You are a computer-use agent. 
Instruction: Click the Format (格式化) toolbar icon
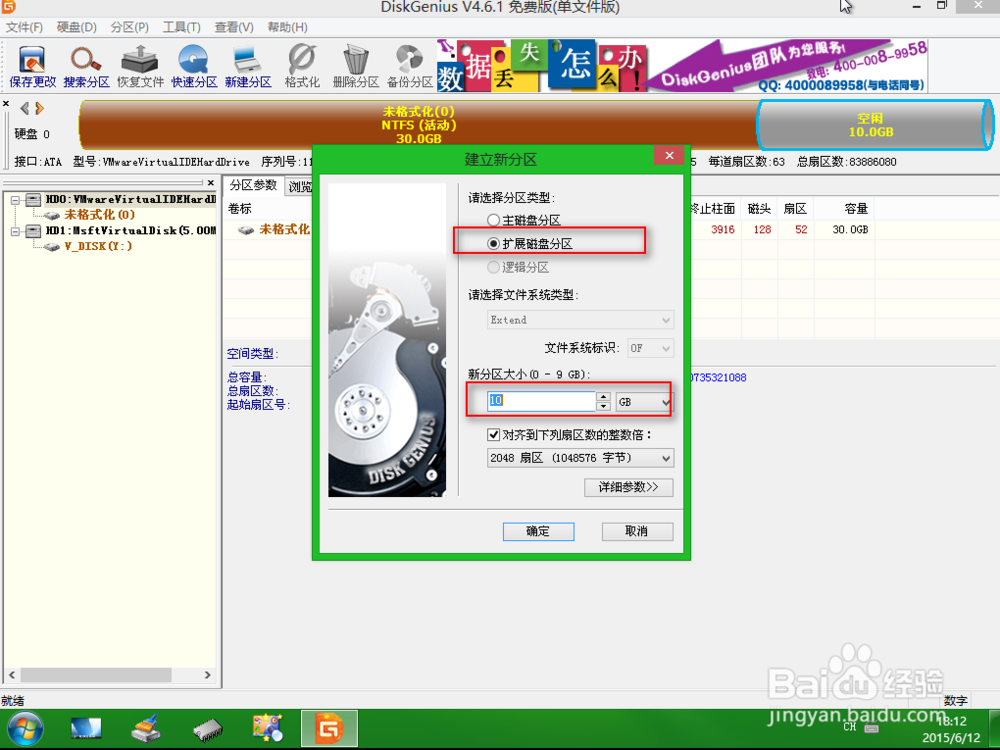pyautogui.click(x=302, y=66)
